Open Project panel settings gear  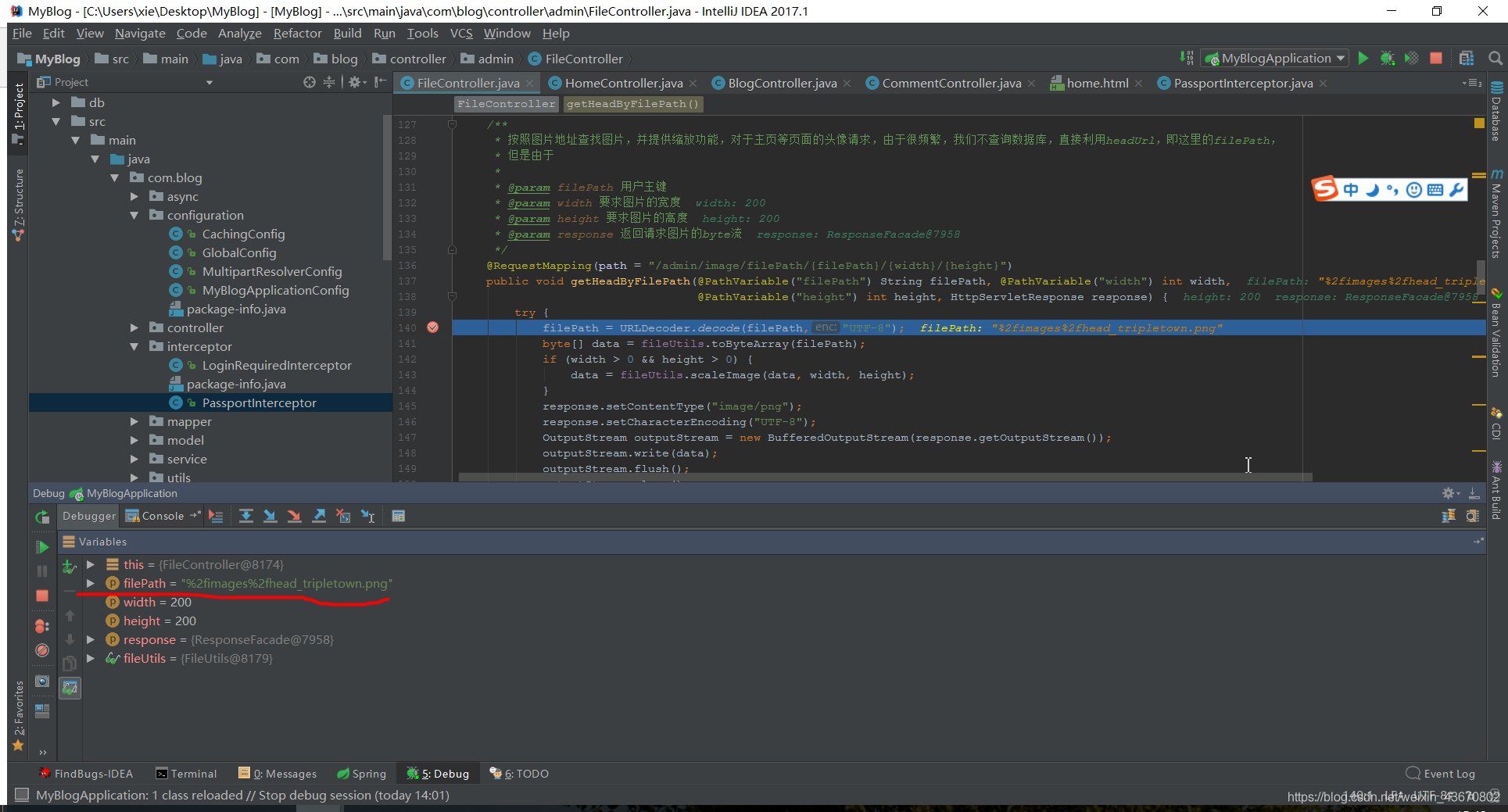click(356, 82)
